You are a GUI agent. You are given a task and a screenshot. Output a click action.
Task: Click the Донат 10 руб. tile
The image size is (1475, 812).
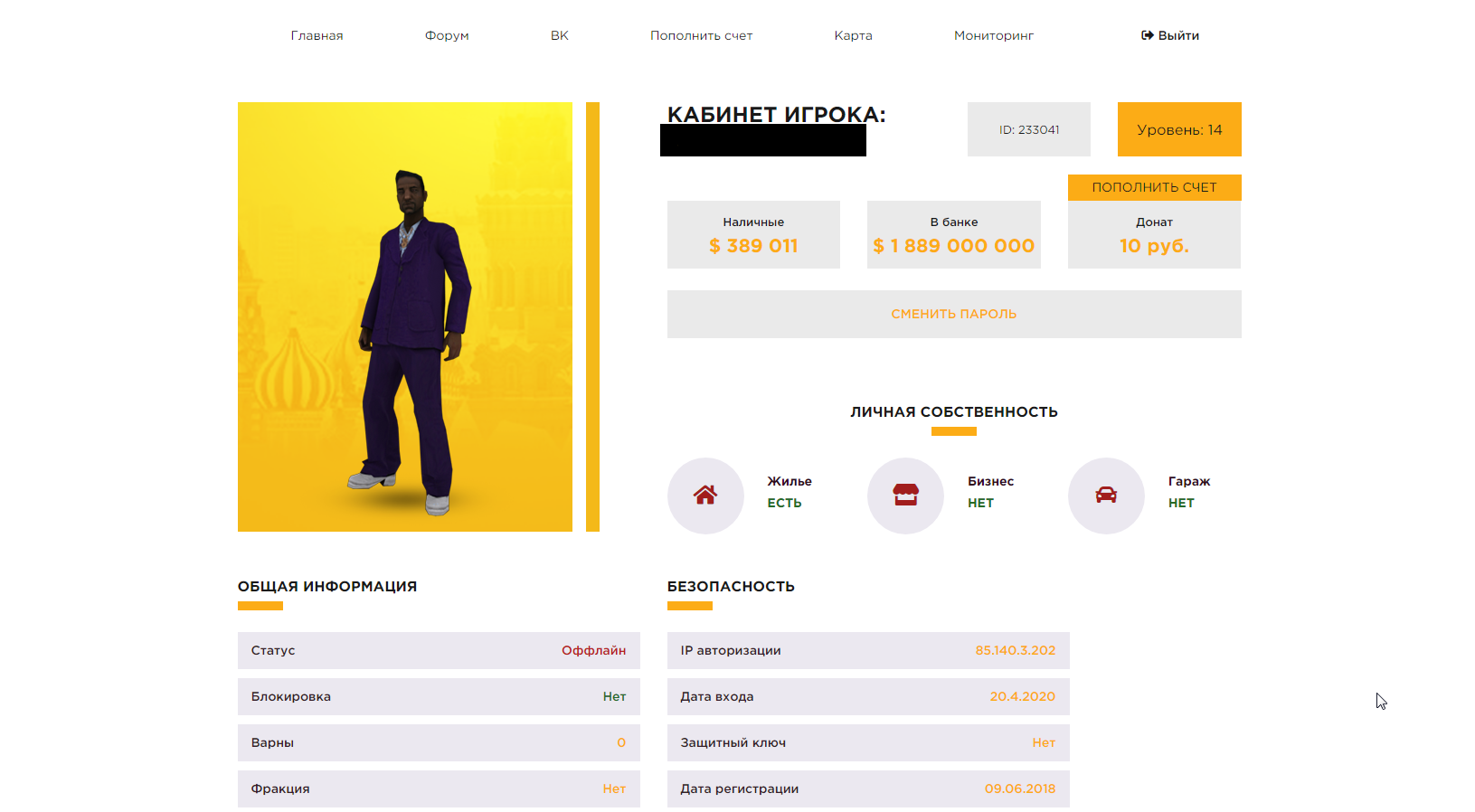click(1155, 234)
